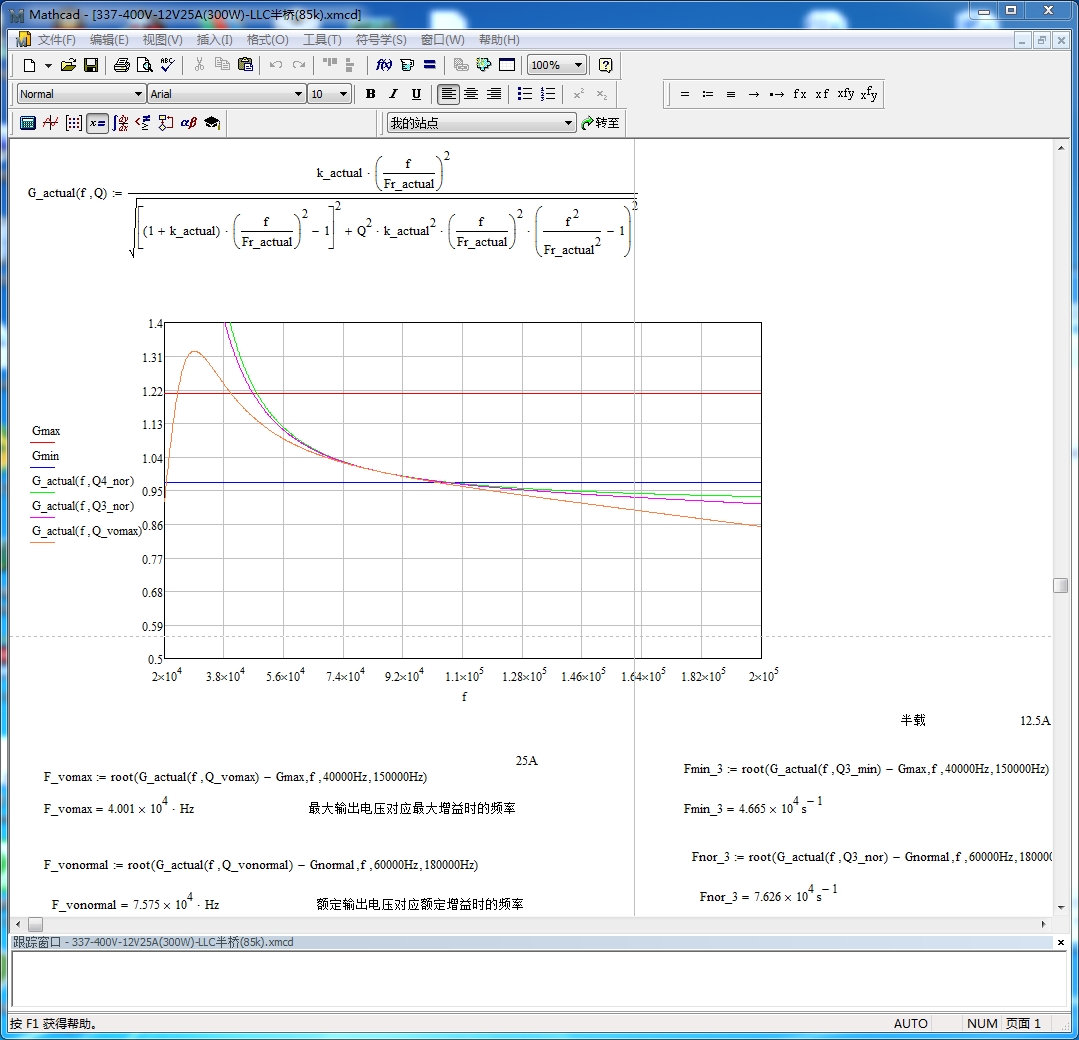Close the 跟踪窗口 trace panel

coord(1060,942)
